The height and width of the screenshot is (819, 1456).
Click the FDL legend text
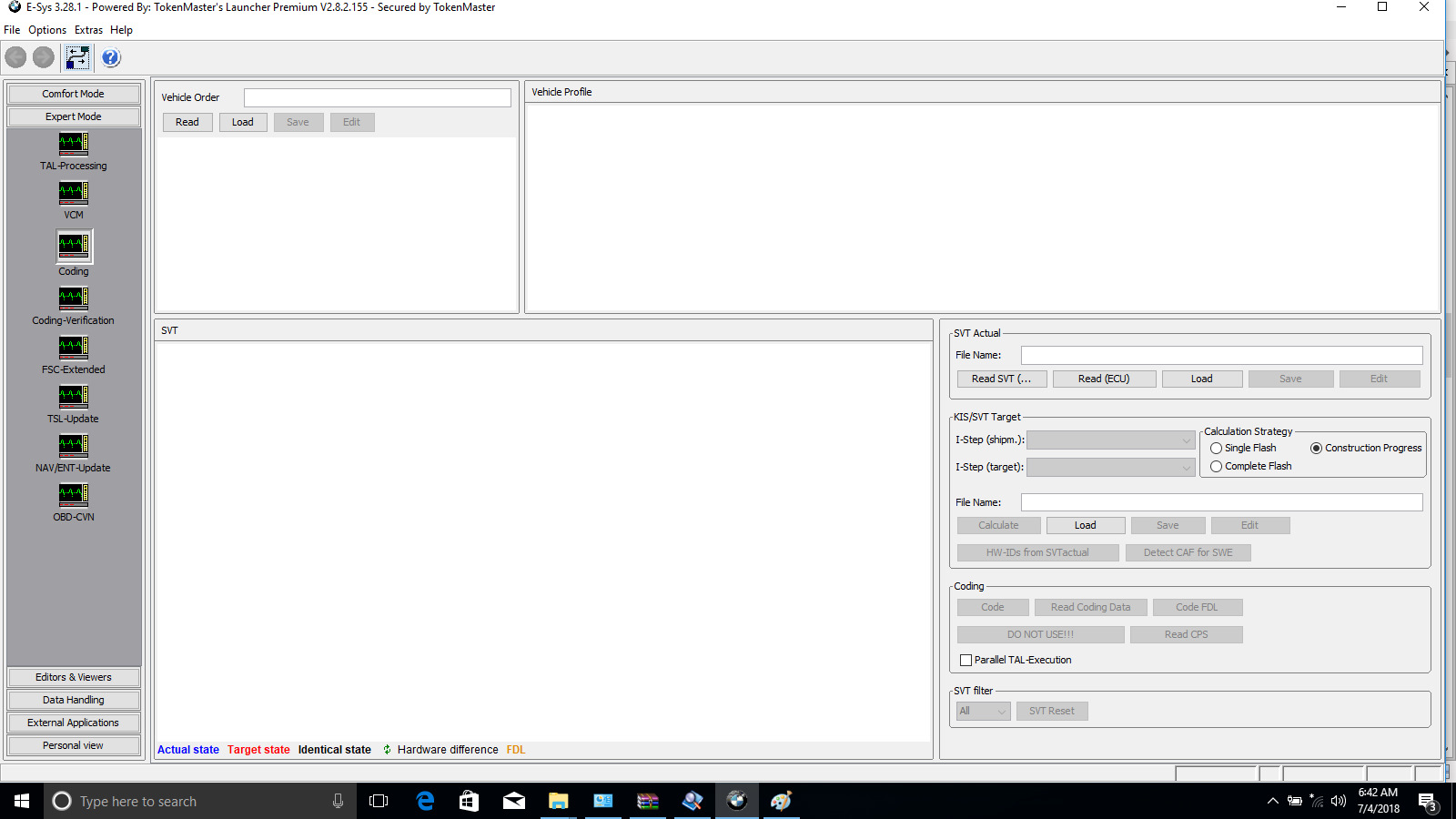coord(516,750)
